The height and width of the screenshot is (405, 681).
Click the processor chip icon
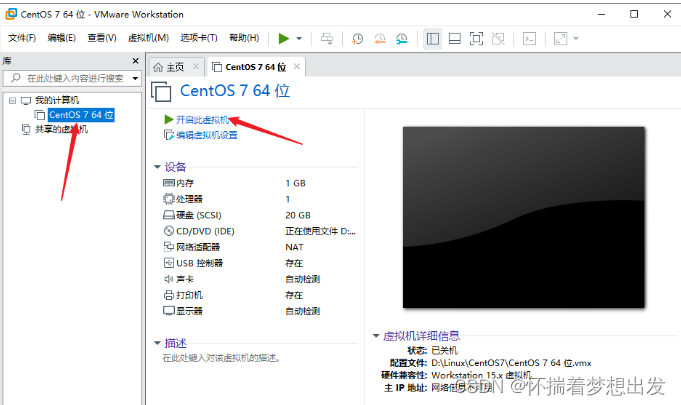click(169, 199)
